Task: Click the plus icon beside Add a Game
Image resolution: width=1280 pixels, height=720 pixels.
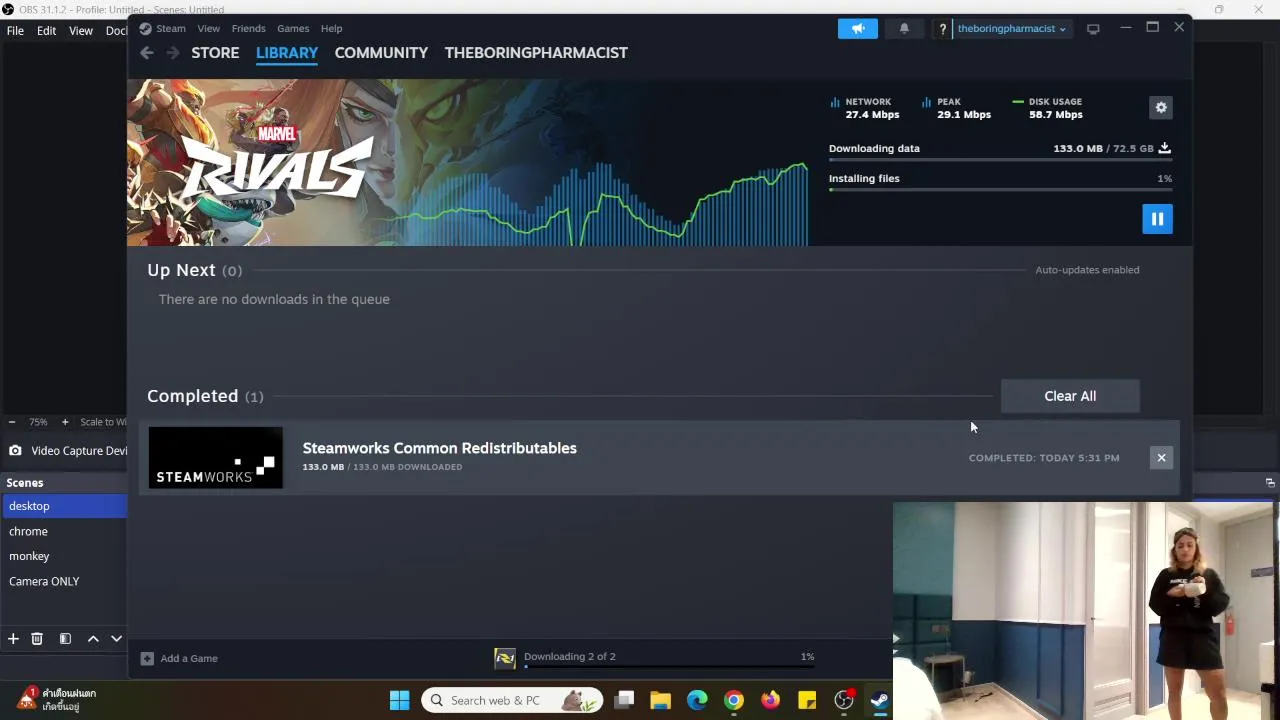Action: (147, 658)
